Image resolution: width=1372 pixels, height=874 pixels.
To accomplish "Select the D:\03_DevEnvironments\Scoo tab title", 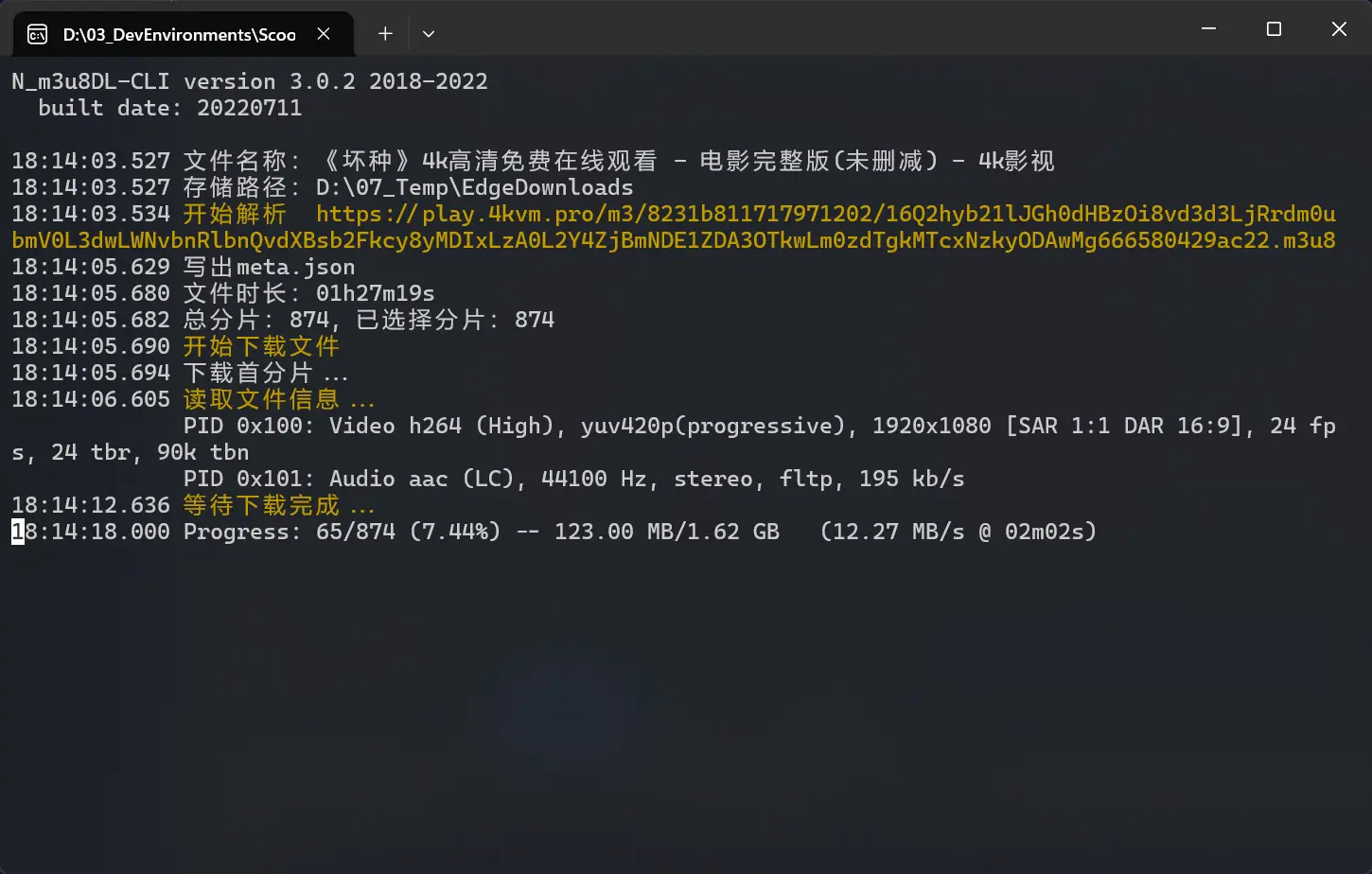I will tap(179, 35).
